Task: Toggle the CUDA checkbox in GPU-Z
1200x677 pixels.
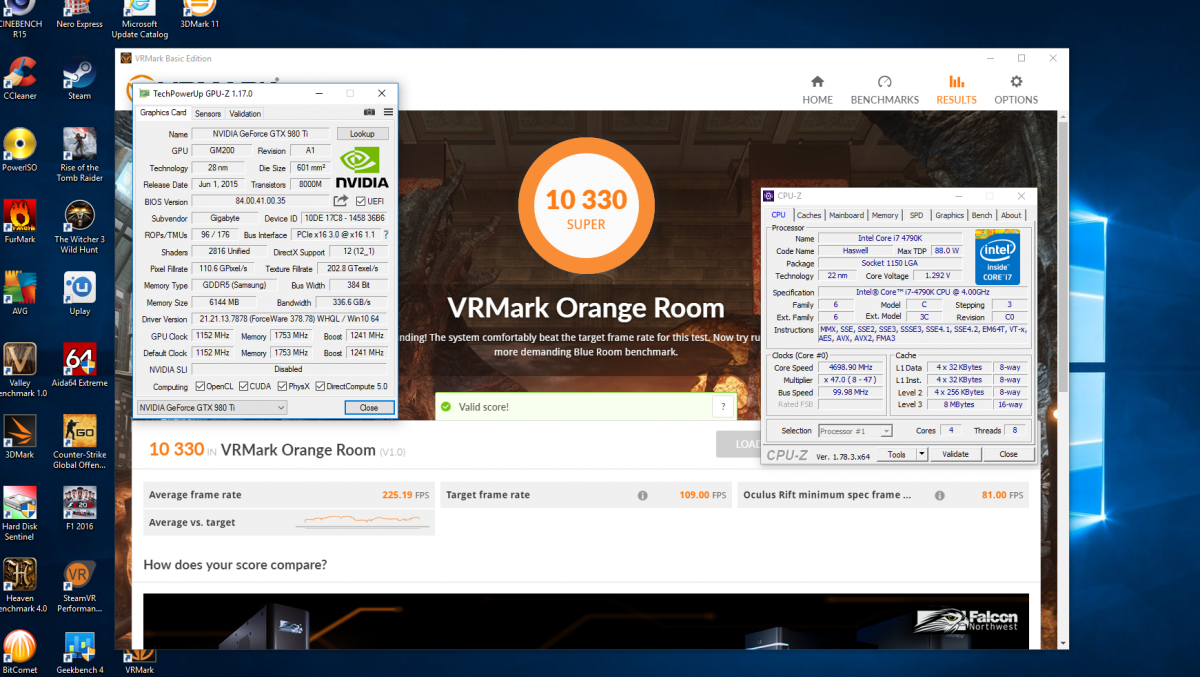Action: click(244, 386)
